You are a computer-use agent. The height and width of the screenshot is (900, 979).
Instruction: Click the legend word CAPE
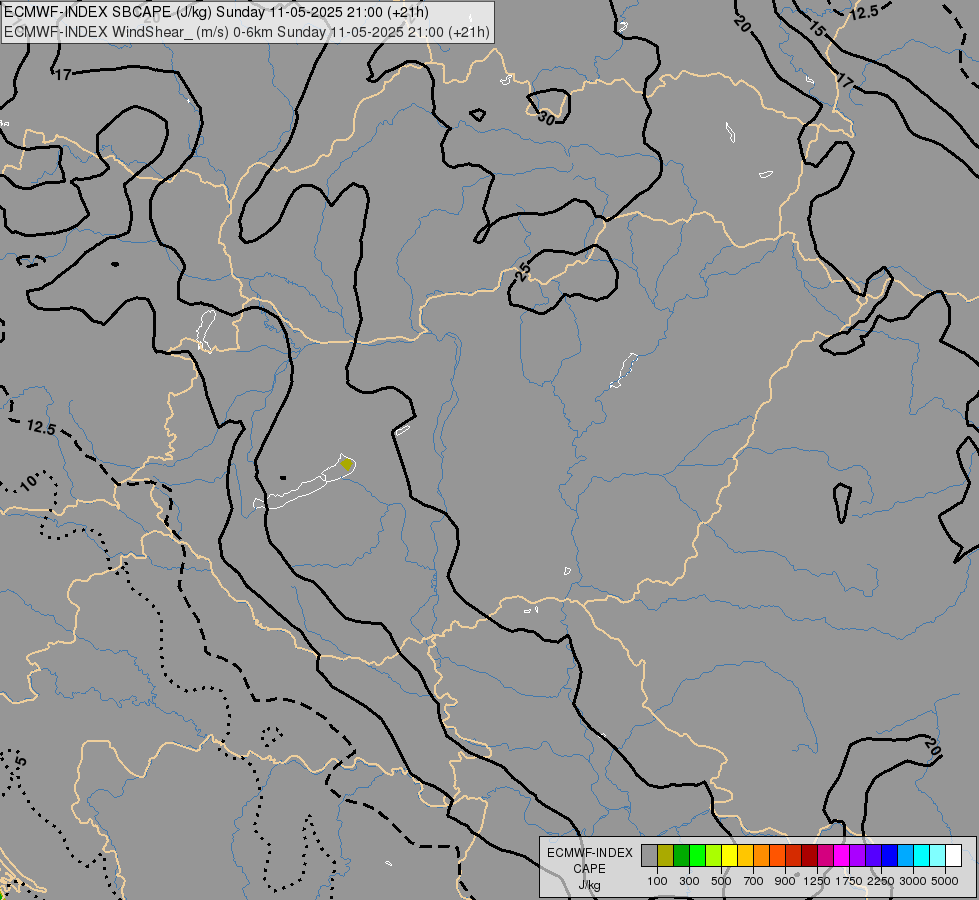pyautogui.click(x=589, y=869)
